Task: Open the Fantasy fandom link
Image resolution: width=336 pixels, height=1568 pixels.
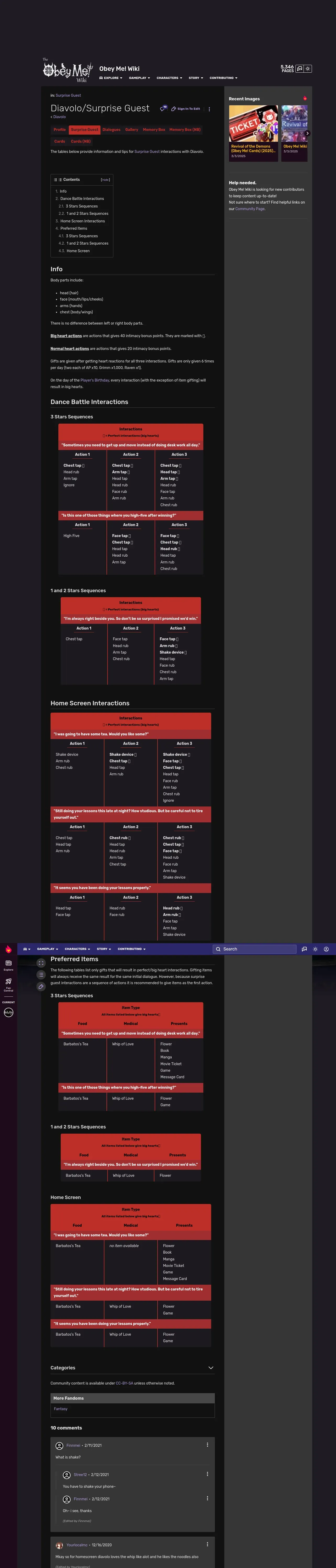Action: click(x=60, y=1409)
